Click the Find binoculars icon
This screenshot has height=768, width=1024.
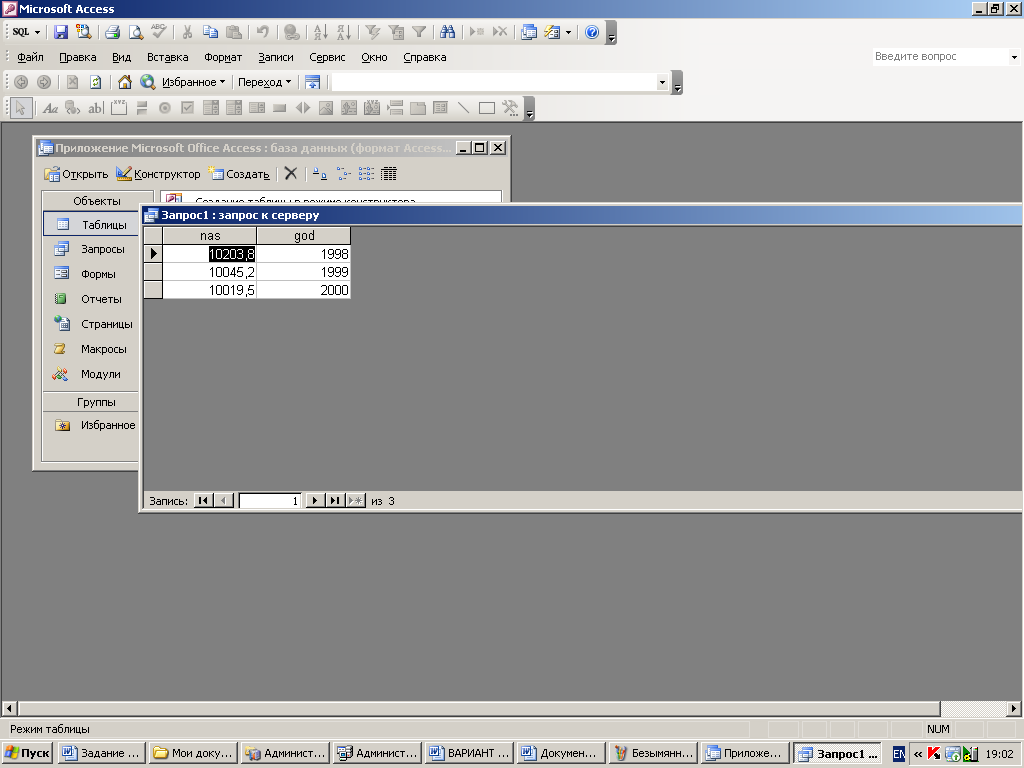447,32
